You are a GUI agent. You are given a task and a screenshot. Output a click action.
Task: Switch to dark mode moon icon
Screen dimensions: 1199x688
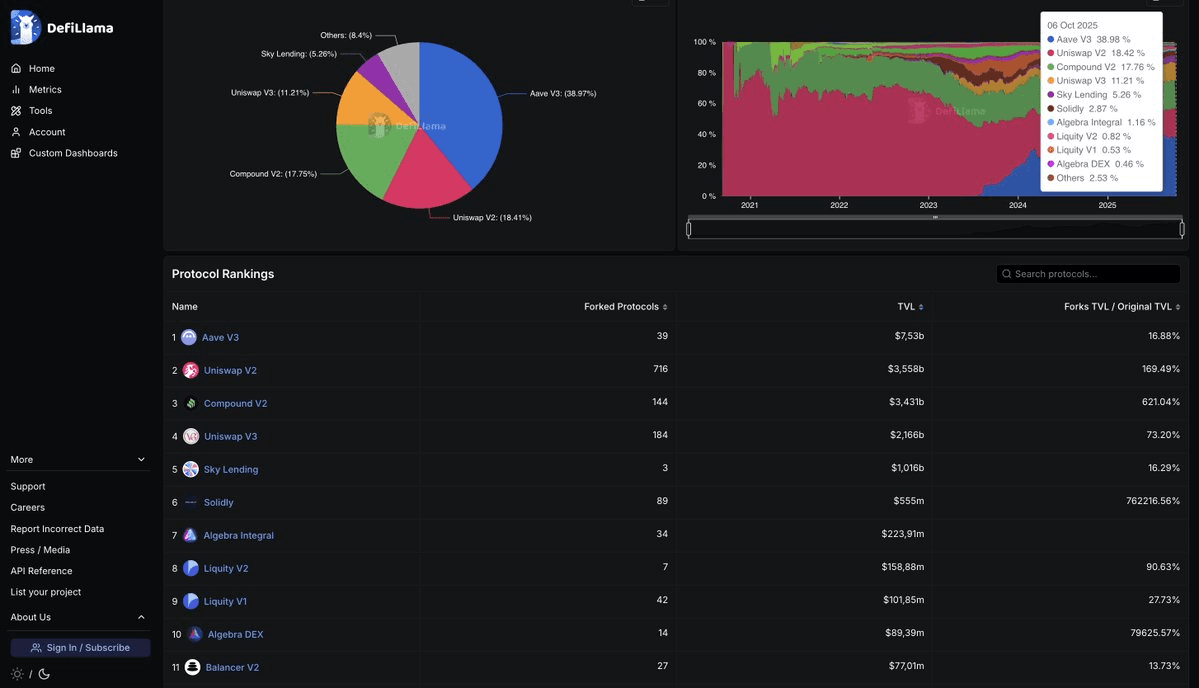[44, 674]
